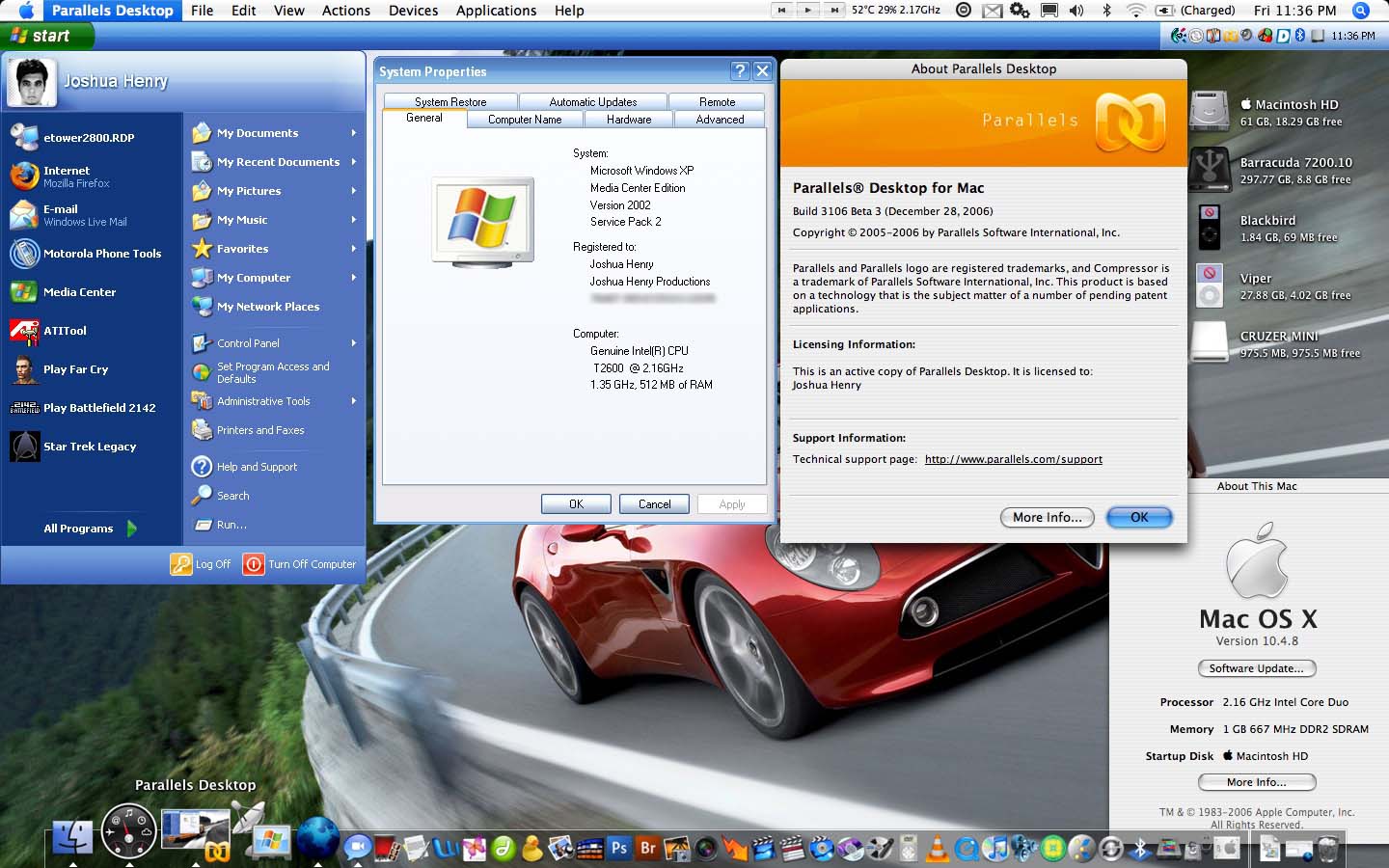This screenshot has width=1389, height=868.
Task: Expand the My Computer submenu arrow
Action: (x=354, y=278)
